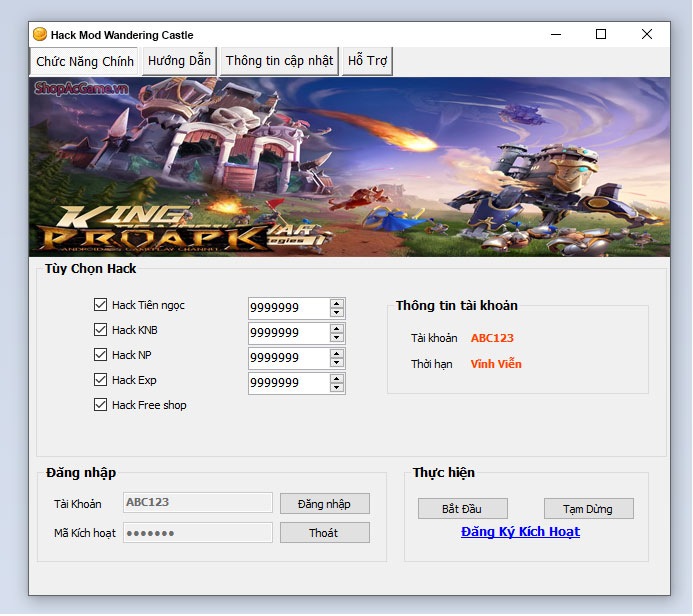This screenshot has width=693, height=616.
Task: Toggle the Hack KNB checkbox
Action: (x=100, y=330)
